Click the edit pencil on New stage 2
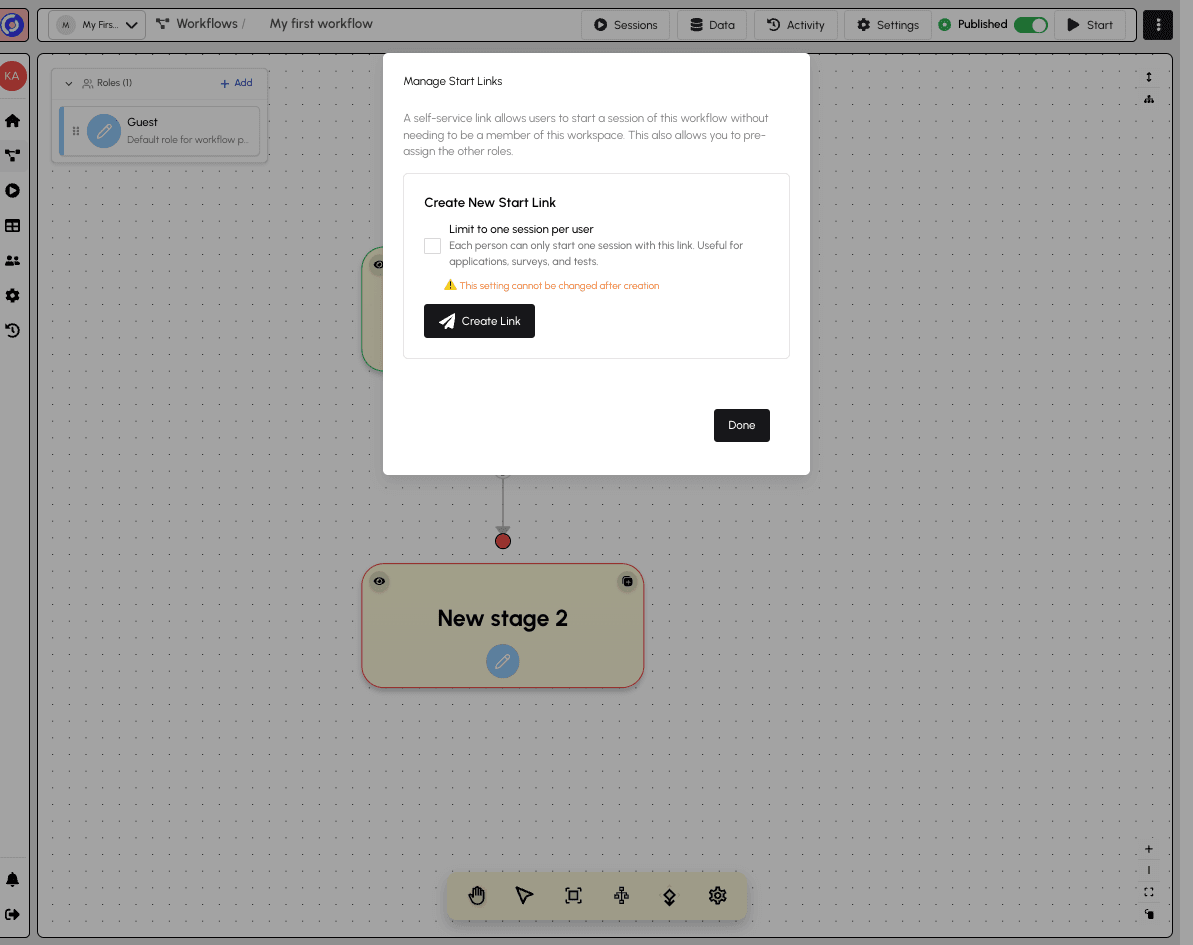 [502, 661]
